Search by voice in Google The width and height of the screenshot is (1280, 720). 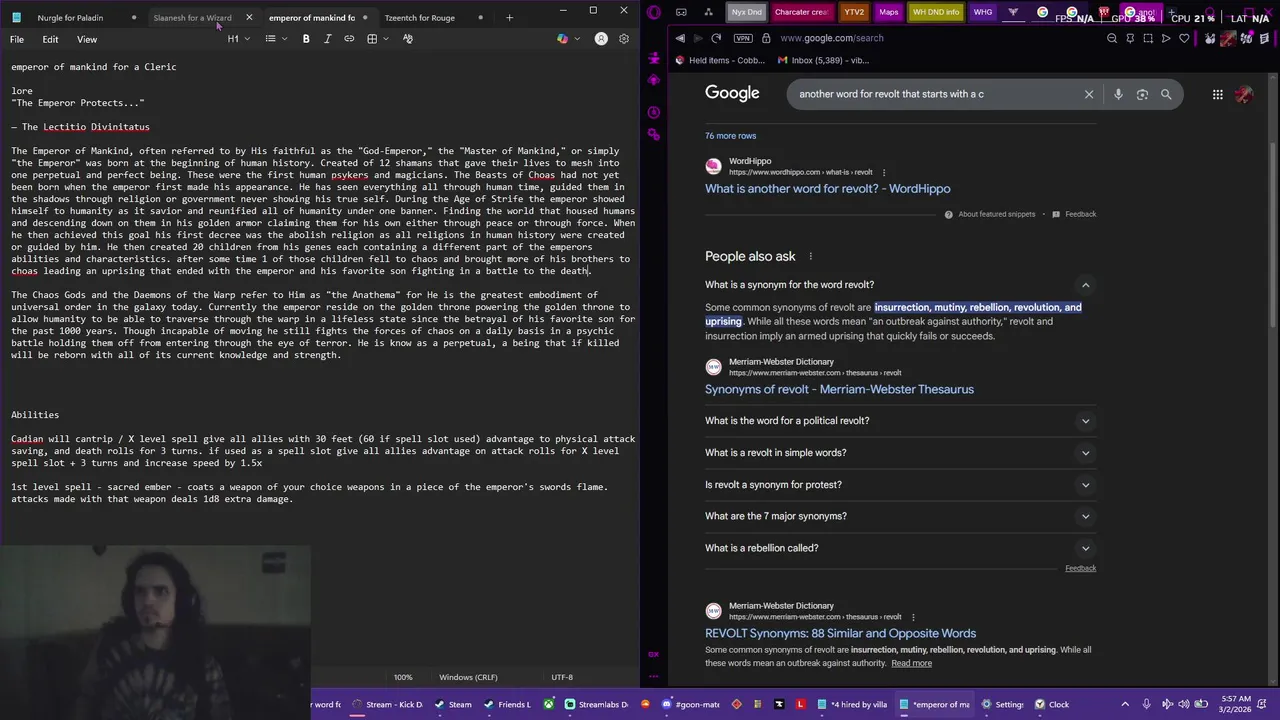click(1118, 94)
